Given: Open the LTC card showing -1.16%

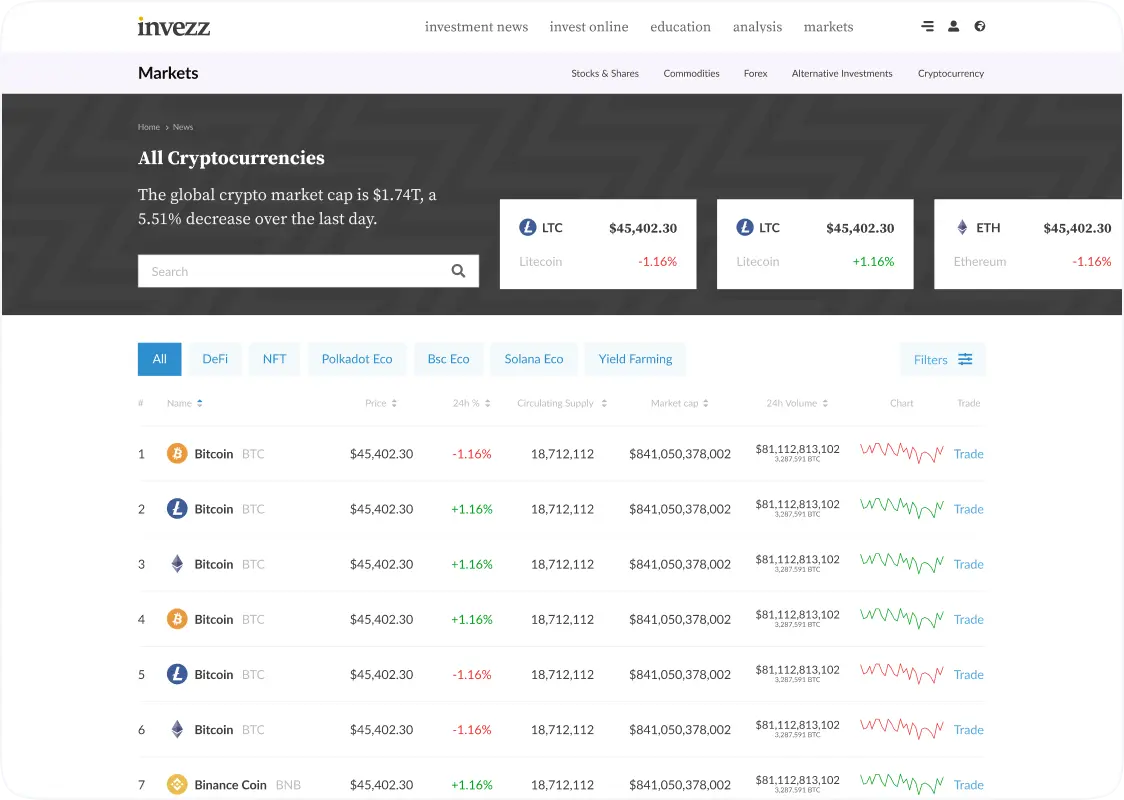Looking at the screenshot, I should (x=598, y=244).
